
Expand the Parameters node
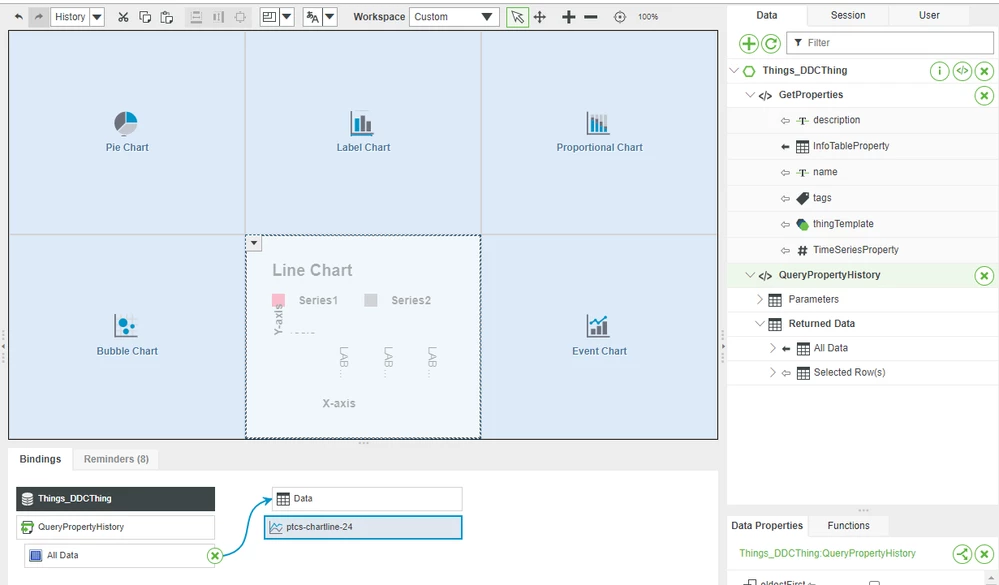point(759,300)
